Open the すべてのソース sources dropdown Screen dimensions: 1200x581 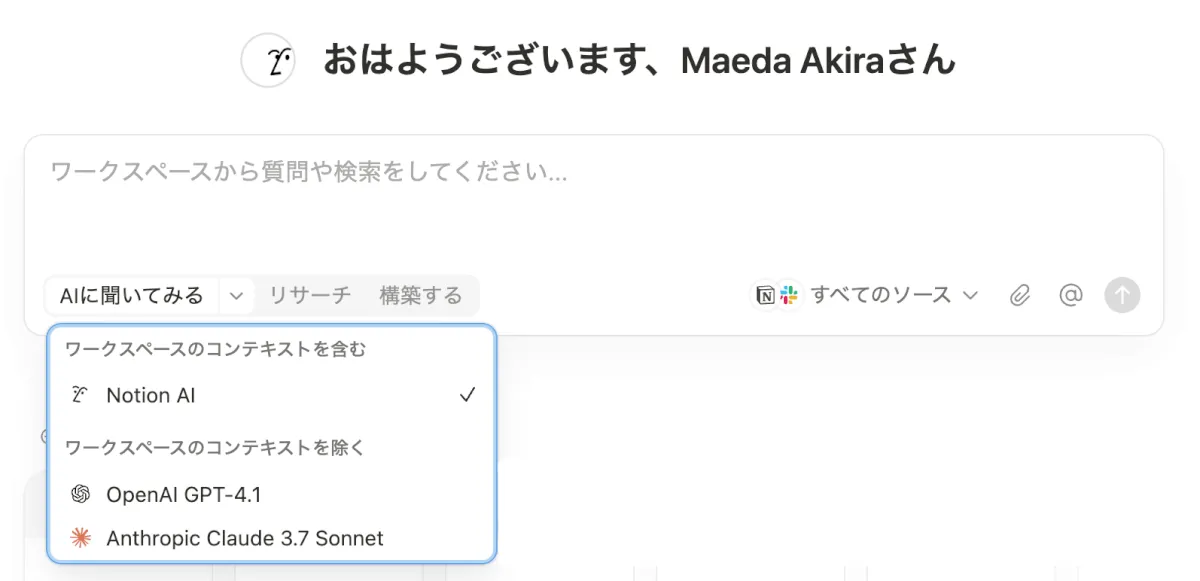coord(880,295)
